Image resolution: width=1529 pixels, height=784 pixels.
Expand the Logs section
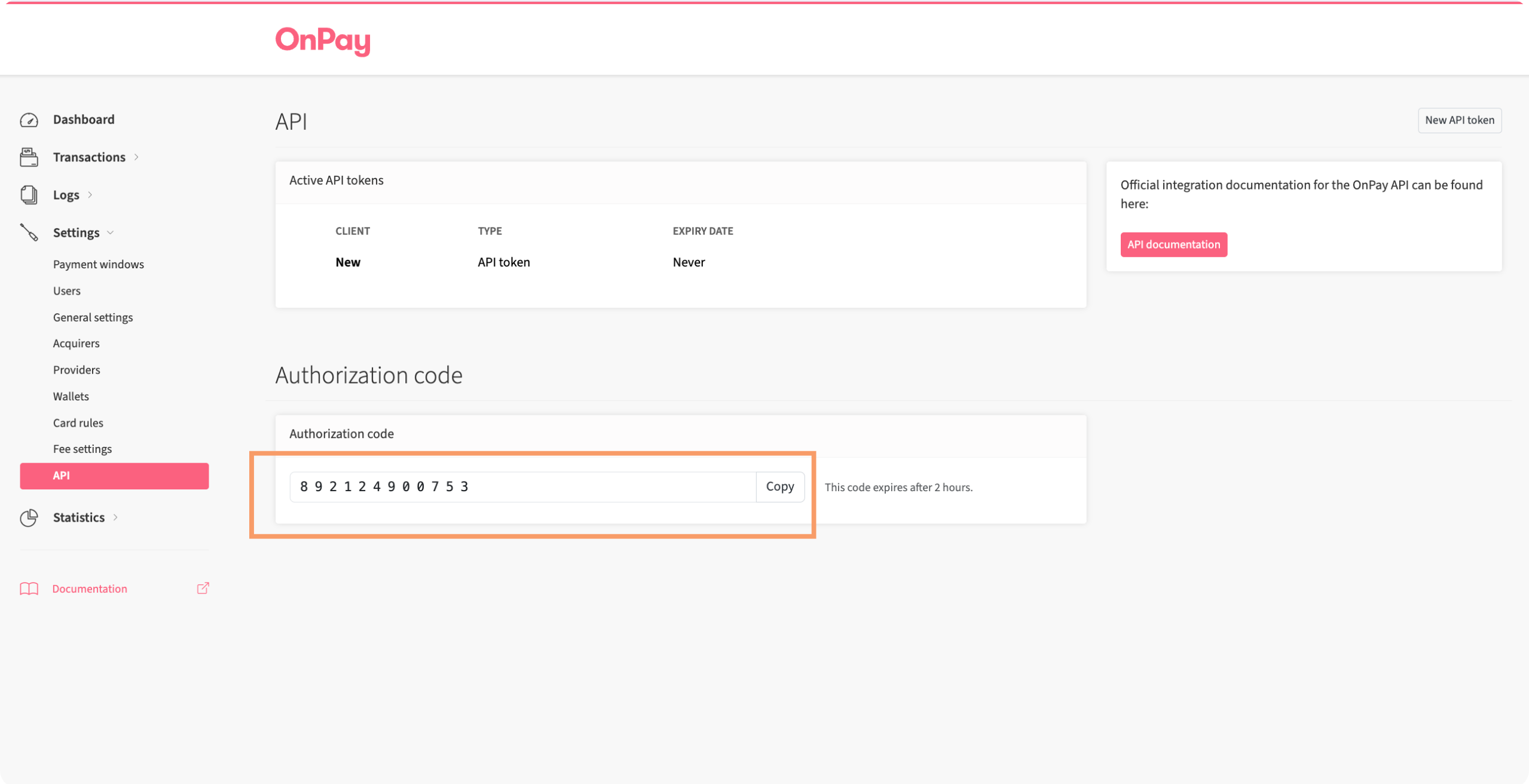[91, 195]
